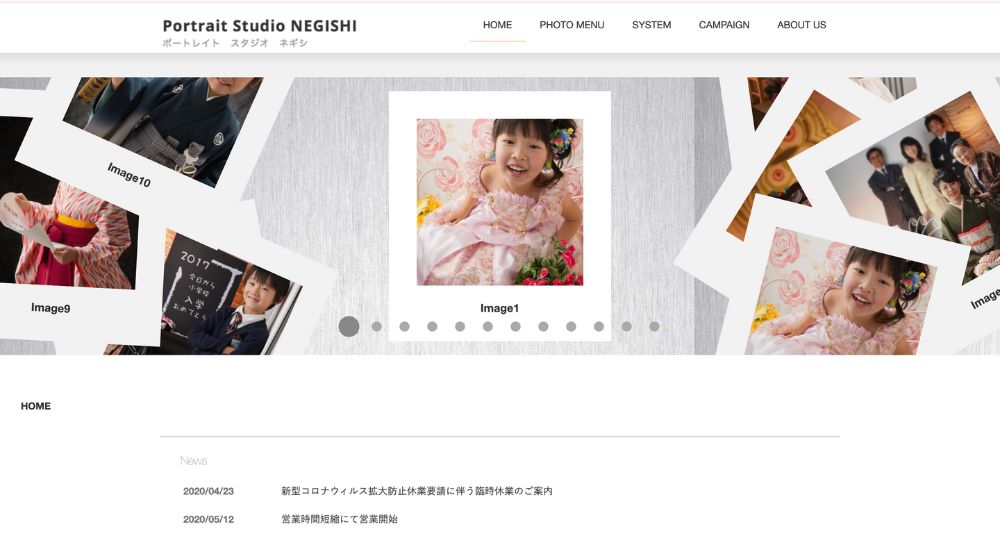1000x540 pixels.
Task: Click the Image10 caption label
Action: (129, 175)
